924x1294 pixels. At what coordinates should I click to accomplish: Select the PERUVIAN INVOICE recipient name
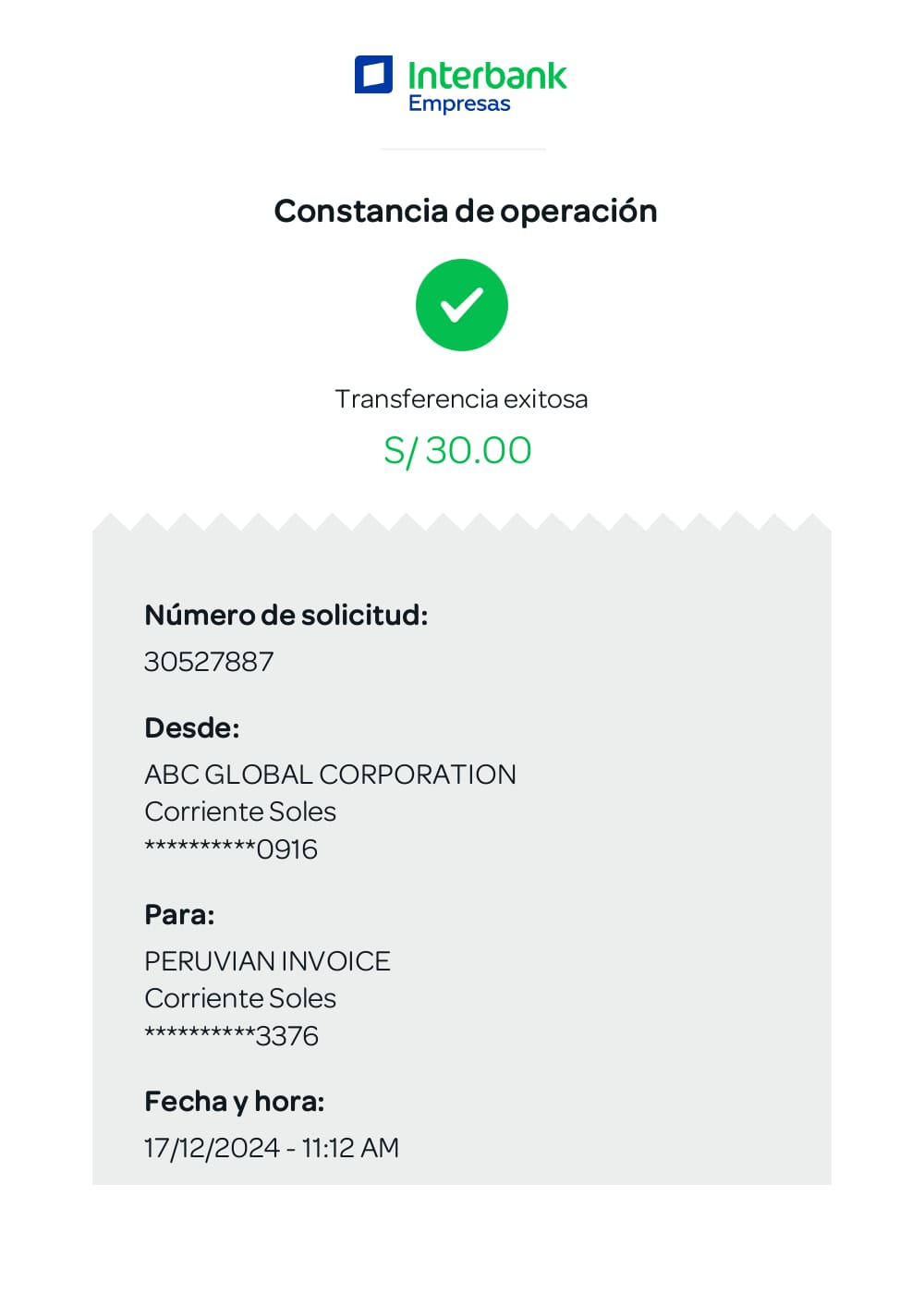[x=267, y=961]
